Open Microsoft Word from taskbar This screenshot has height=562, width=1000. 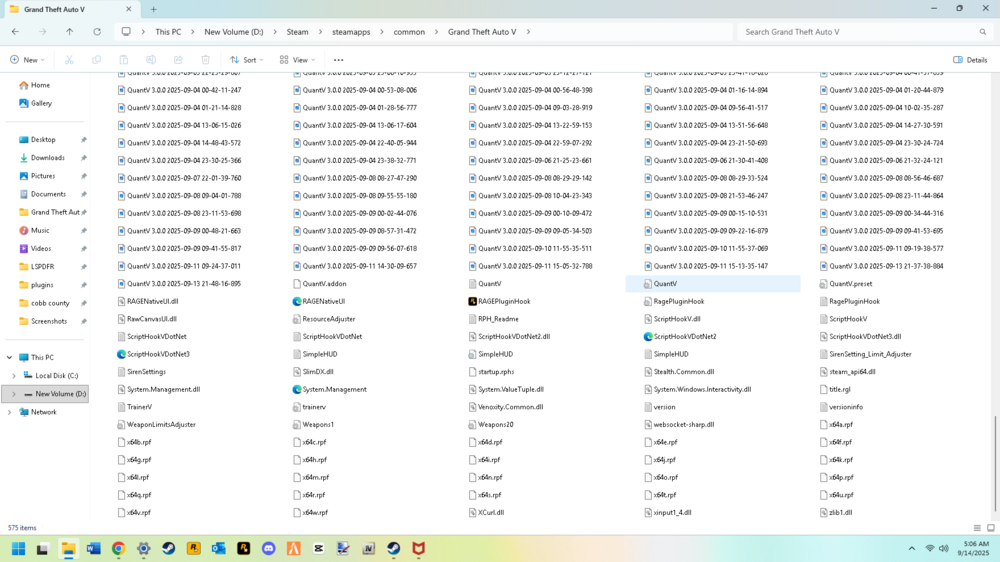point(94,549)
